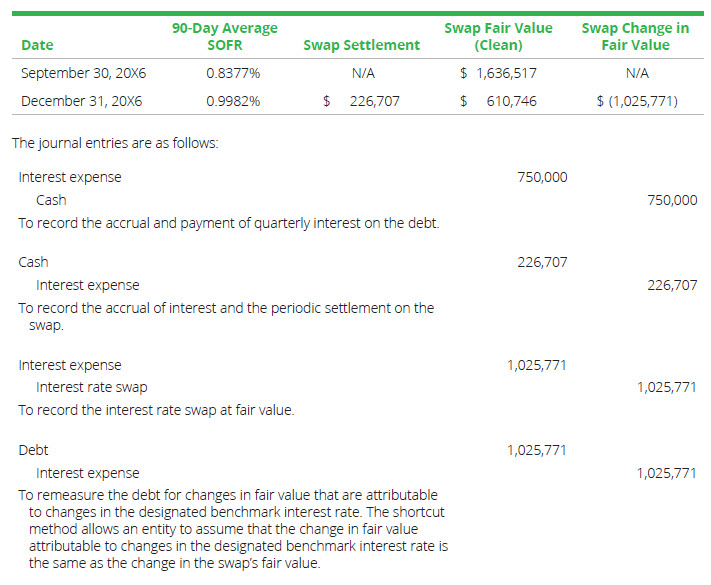Click "The journal entries are as follows:" text
711x585 pixels.
115,142
